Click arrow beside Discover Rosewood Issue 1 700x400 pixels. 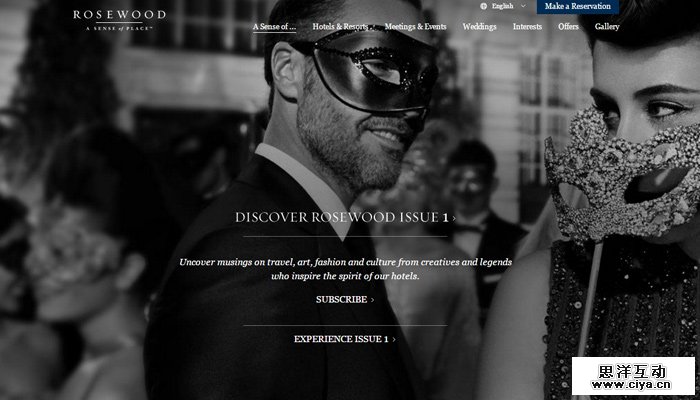454,218
